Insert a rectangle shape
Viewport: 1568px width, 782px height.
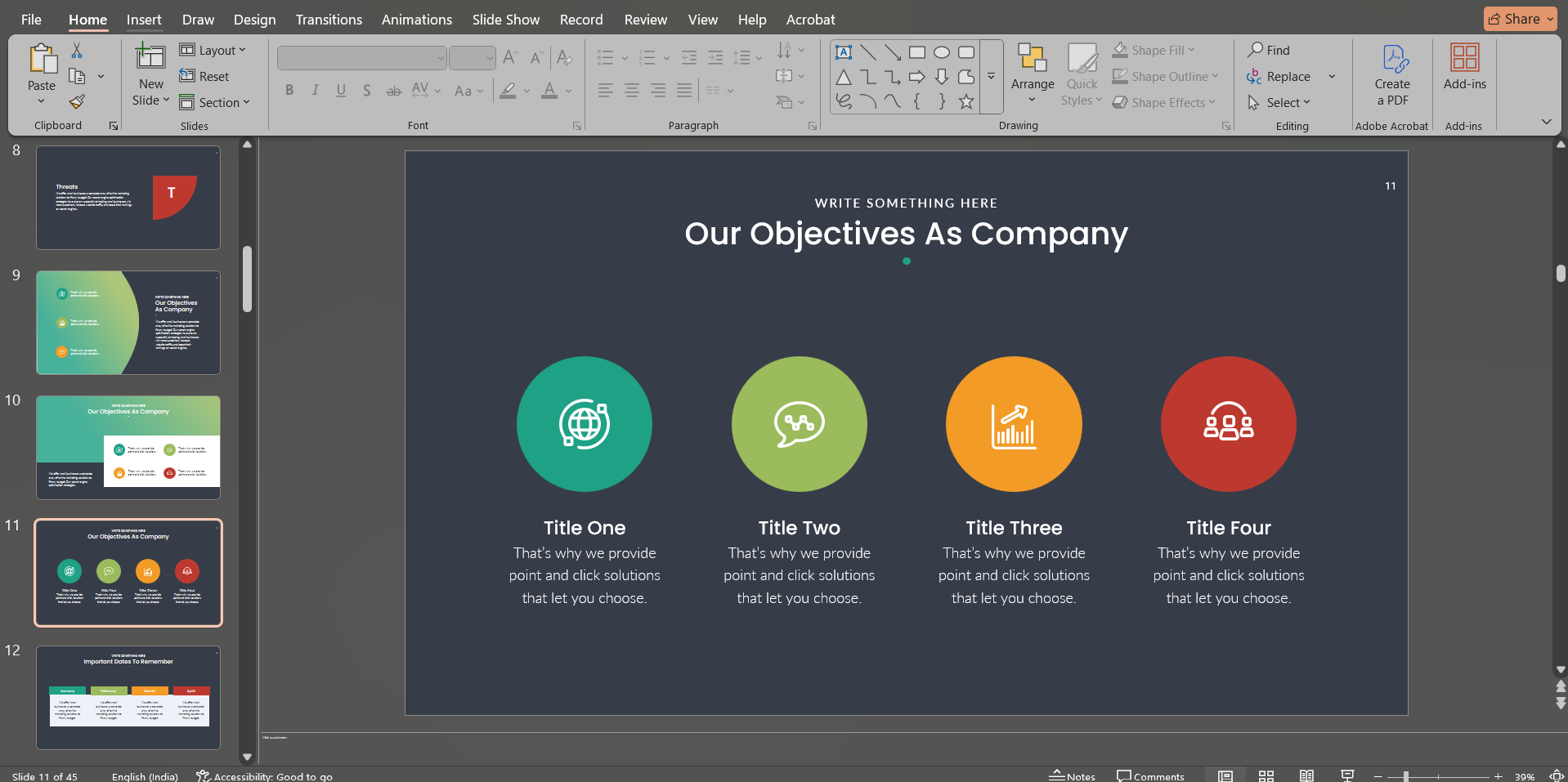(916, 51)
